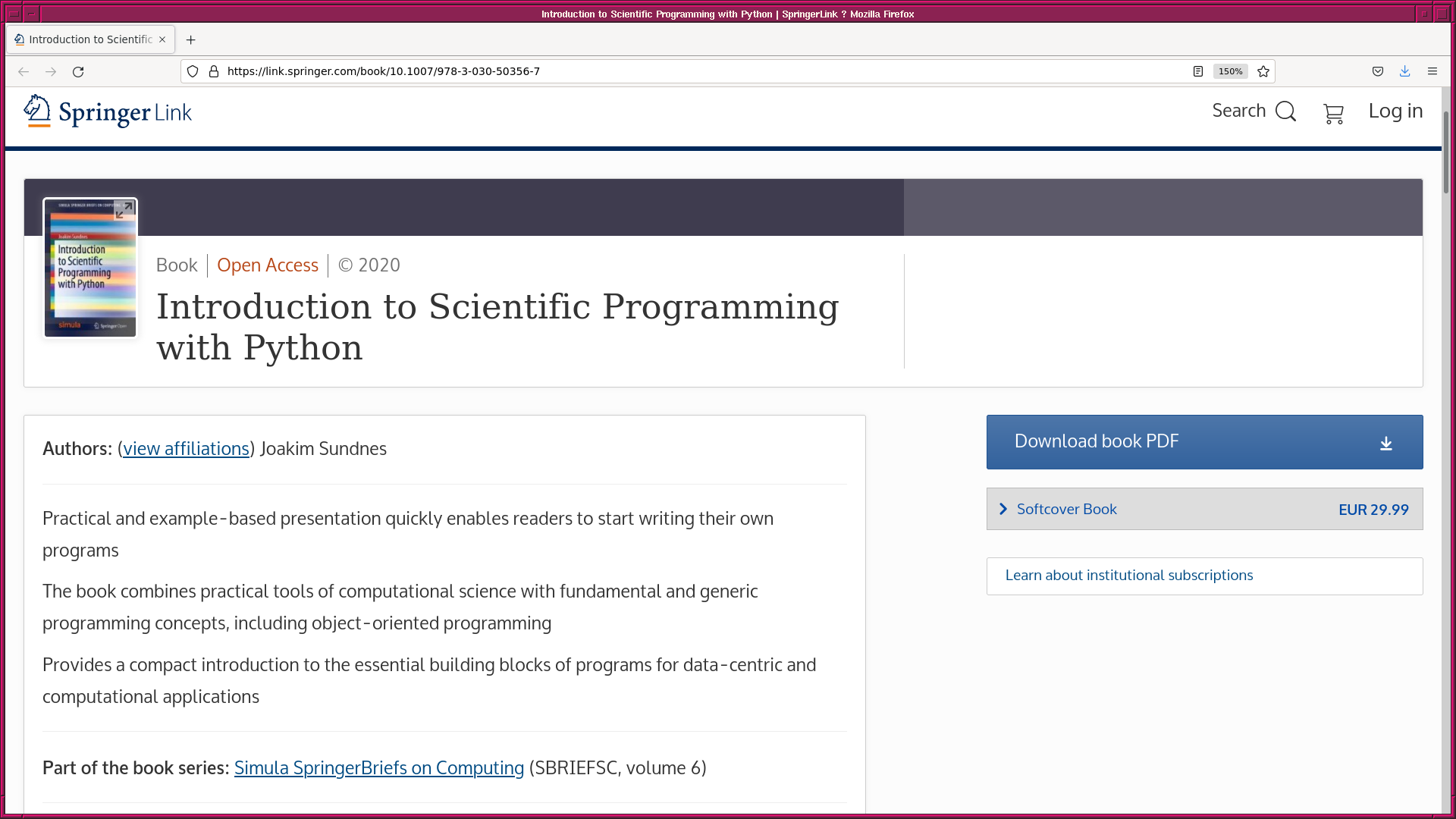Enlarge the book cover thumbnail
Viewport: 1456px width, 819px height.
(x=124, y=210)
